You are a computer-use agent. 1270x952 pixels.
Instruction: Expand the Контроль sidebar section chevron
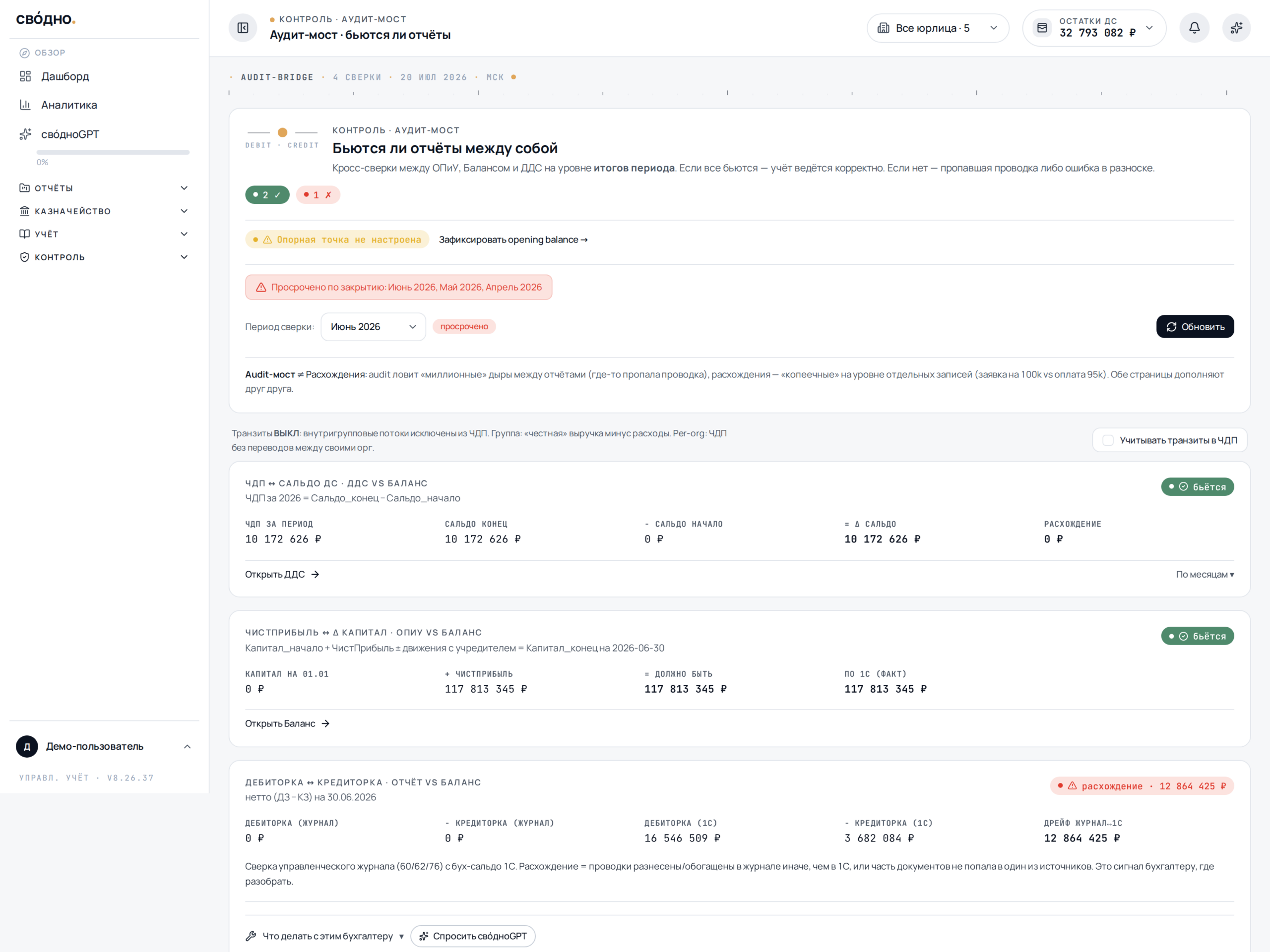tap(185, 257)
